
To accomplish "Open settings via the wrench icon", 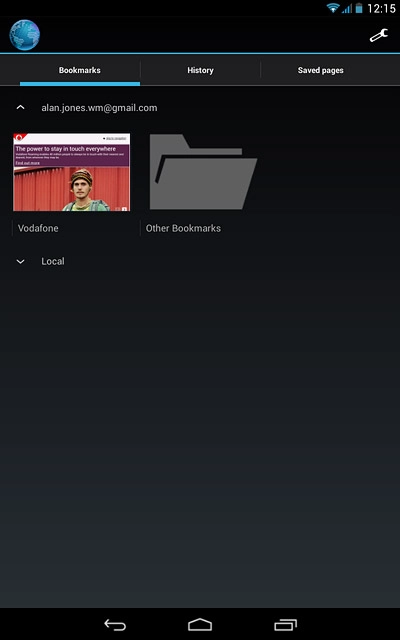I will click(x=379, y=36).
